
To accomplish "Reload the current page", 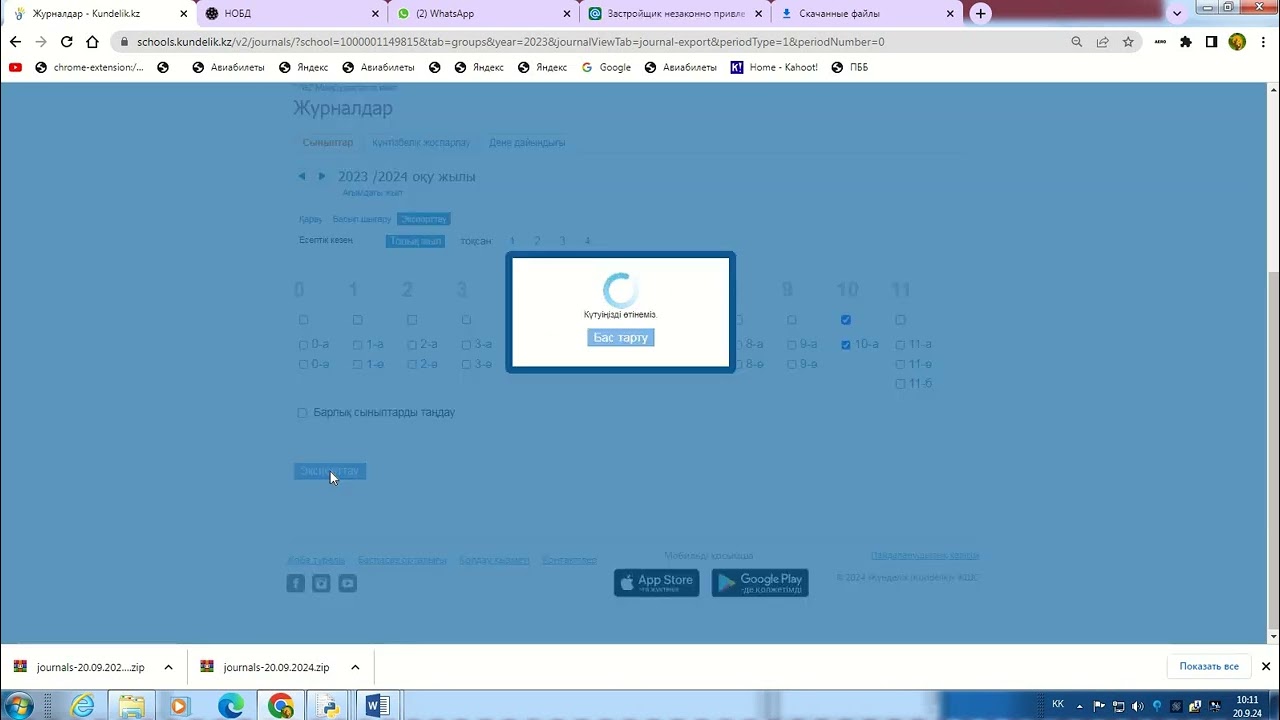I will [67, 42].
